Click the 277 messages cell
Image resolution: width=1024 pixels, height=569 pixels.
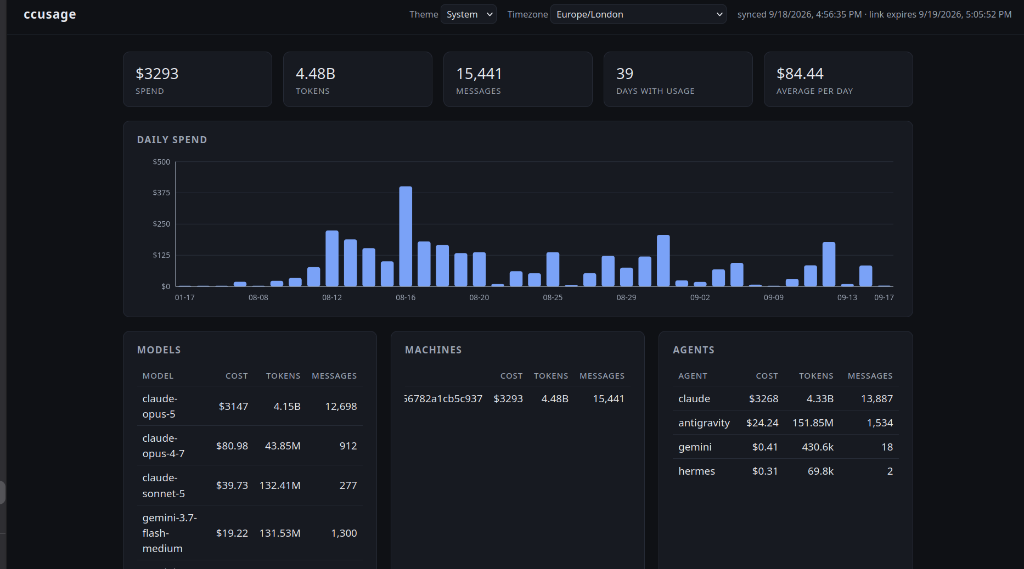point(348,485)
